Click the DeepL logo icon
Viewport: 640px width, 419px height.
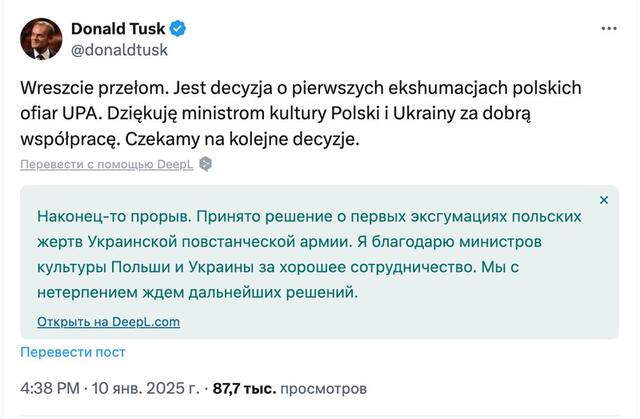click(205, 164)
